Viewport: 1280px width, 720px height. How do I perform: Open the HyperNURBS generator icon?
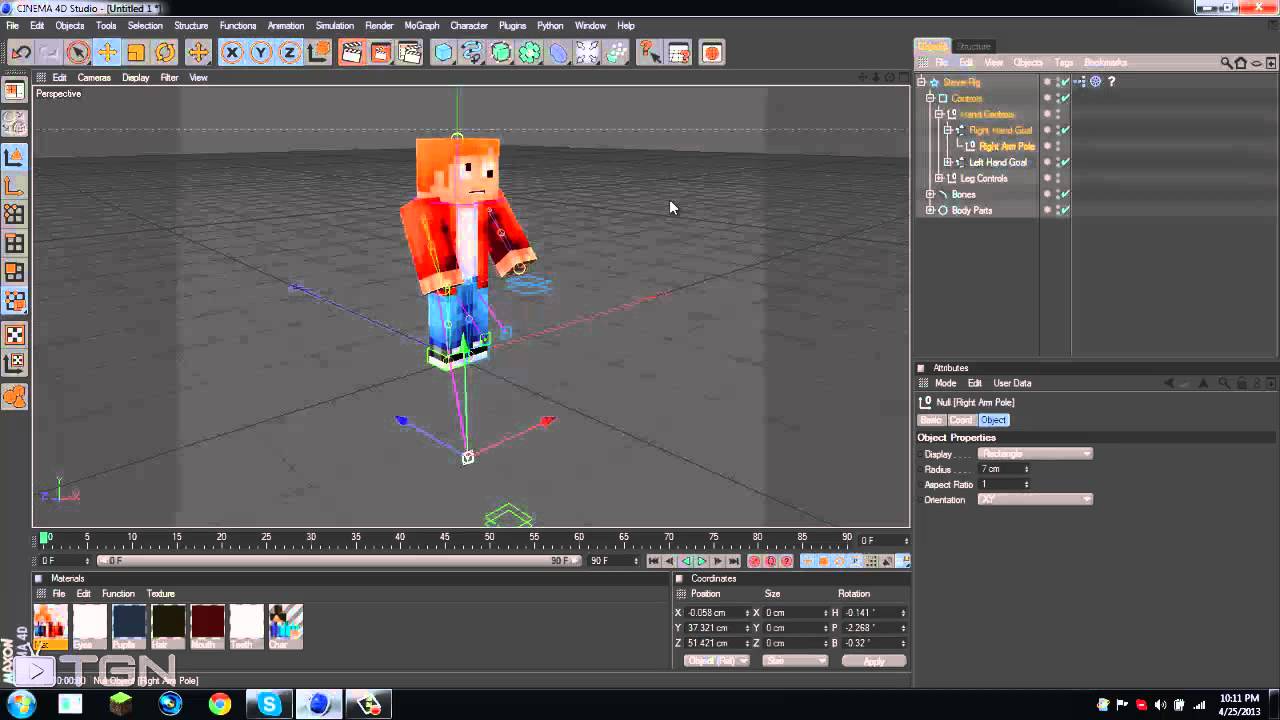tap(501, 53)
